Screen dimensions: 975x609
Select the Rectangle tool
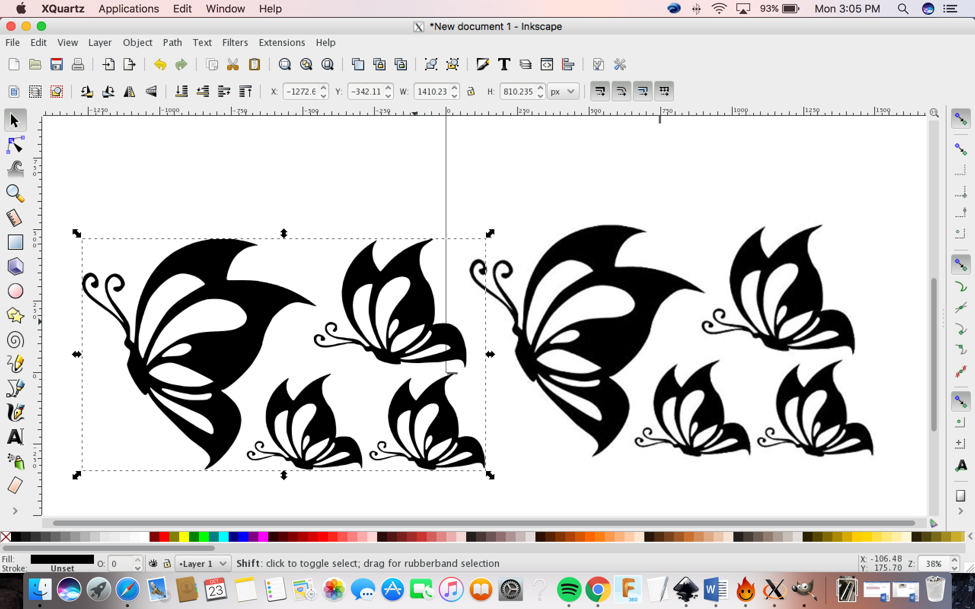coord(15,242)
